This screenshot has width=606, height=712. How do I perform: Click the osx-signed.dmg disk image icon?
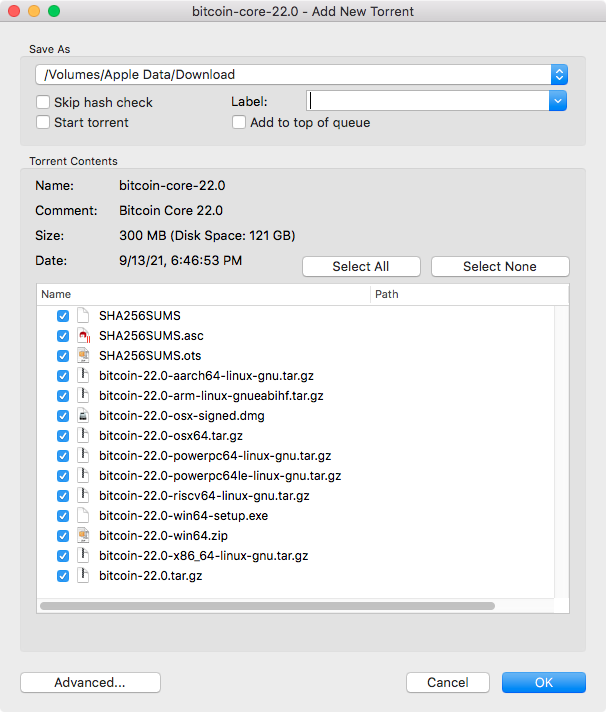[x=83, y=415]
